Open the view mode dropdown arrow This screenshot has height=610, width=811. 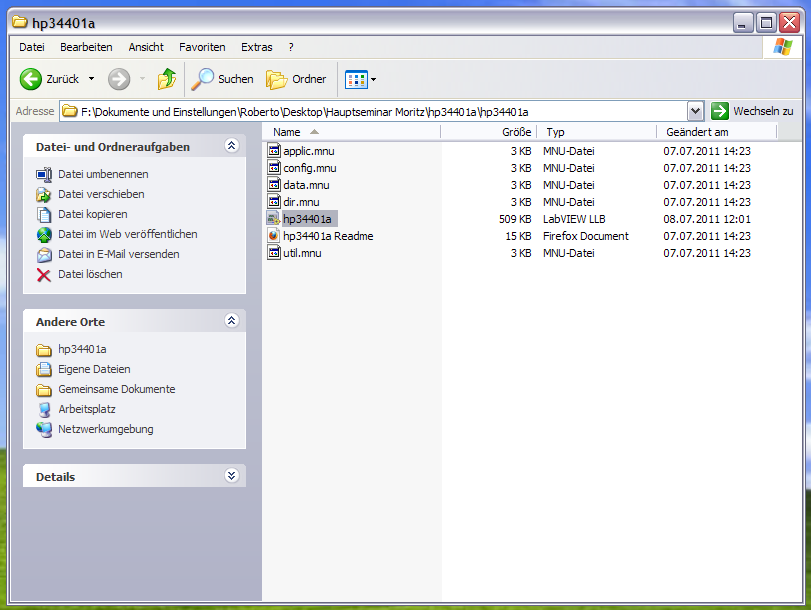(373, 80)
